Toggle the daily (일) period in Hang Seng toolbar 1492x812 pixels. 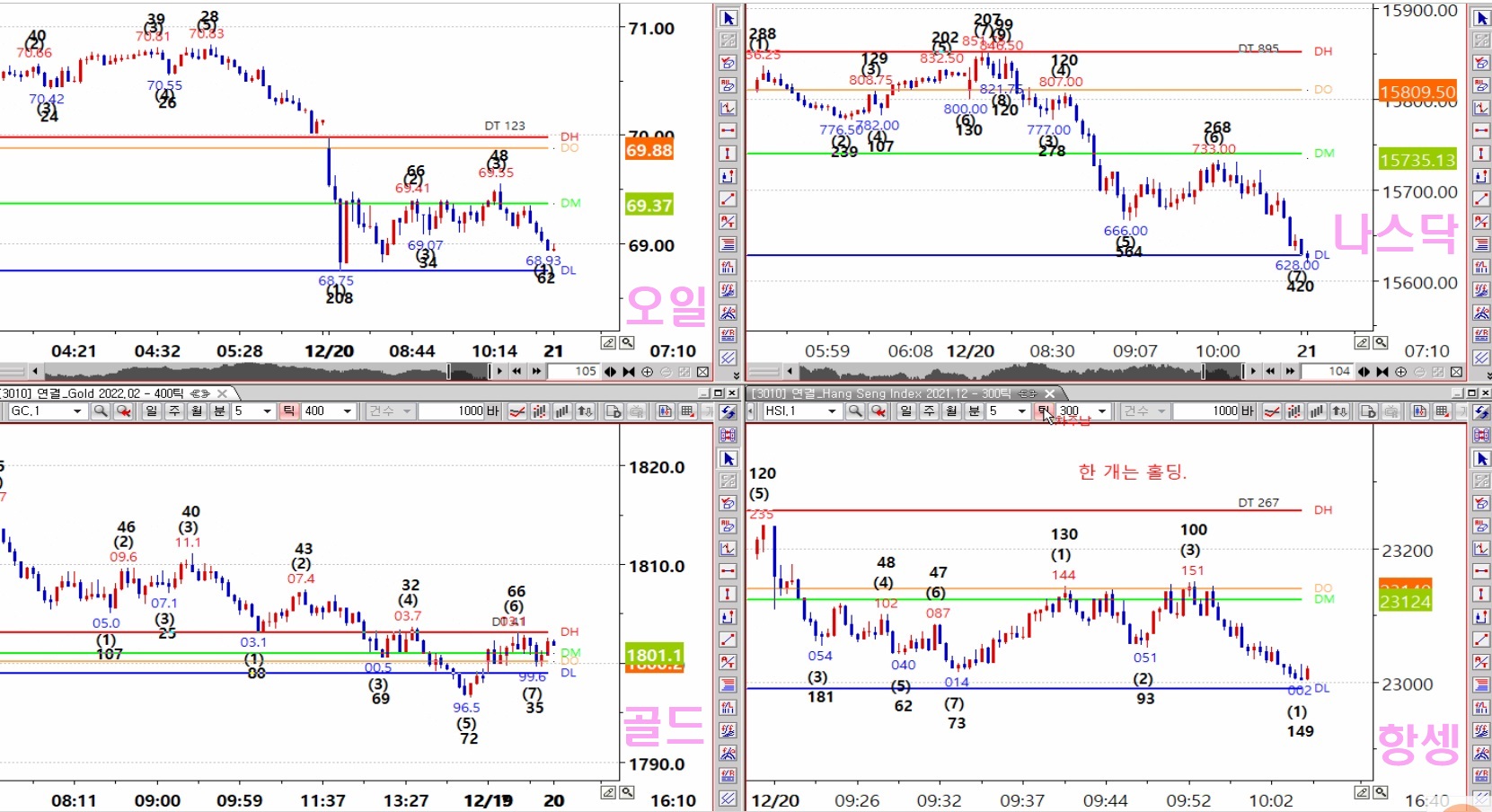pyautogui.click(x=905, y=411)
